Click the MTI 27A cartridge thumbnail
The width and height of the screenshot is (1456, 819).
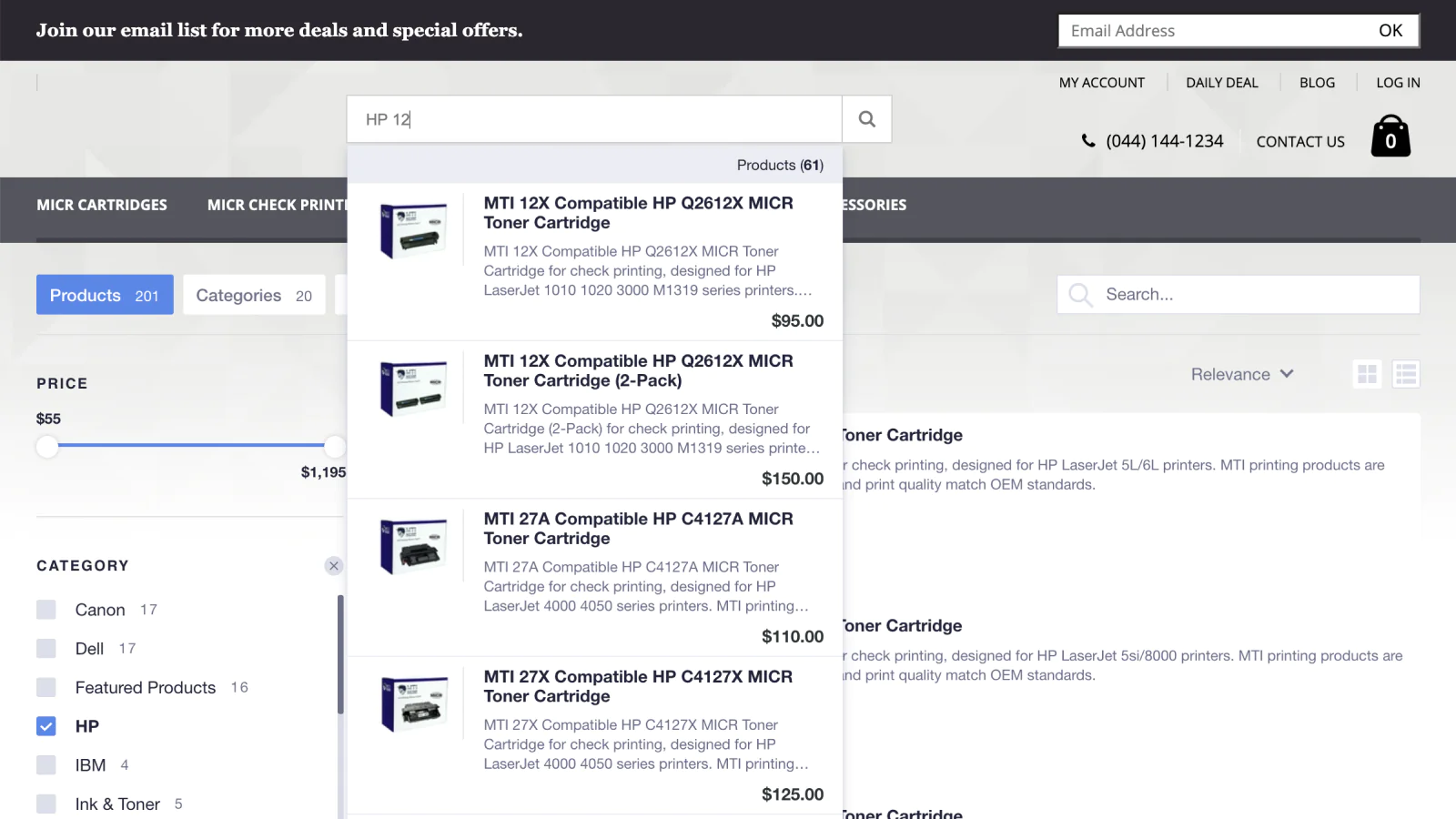[x=414, y=546]
